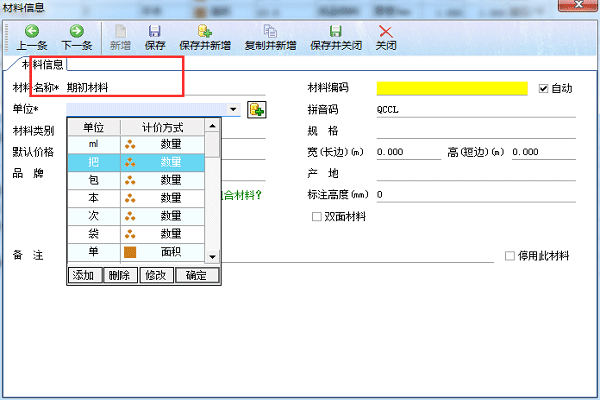This screenshot has height=400, width=600.
Task: Click the yellow 材料编码 code field
Action: (x=452, y=88)
